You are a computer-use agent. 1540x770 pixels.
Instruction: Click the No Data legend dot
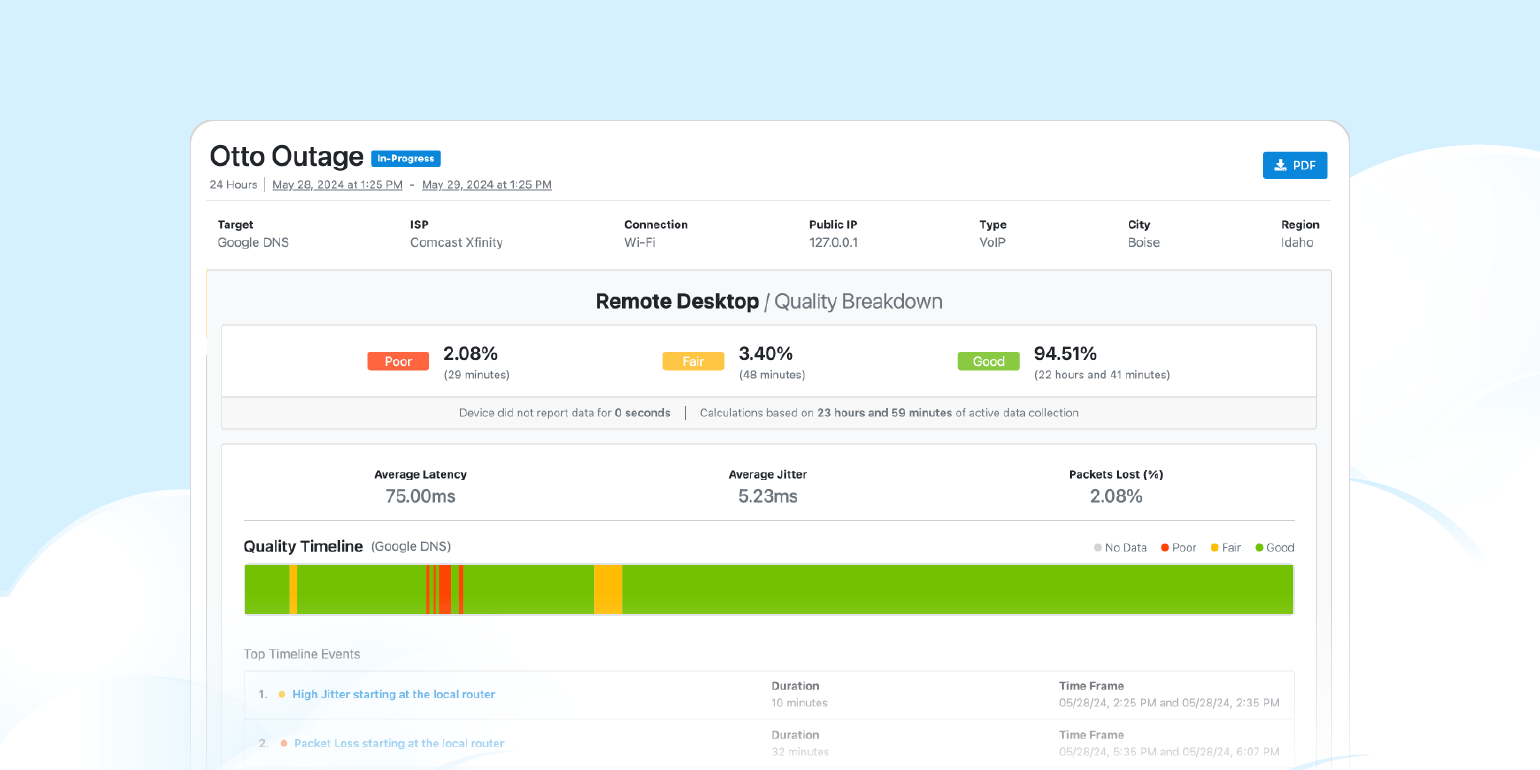click(1098, 548)
